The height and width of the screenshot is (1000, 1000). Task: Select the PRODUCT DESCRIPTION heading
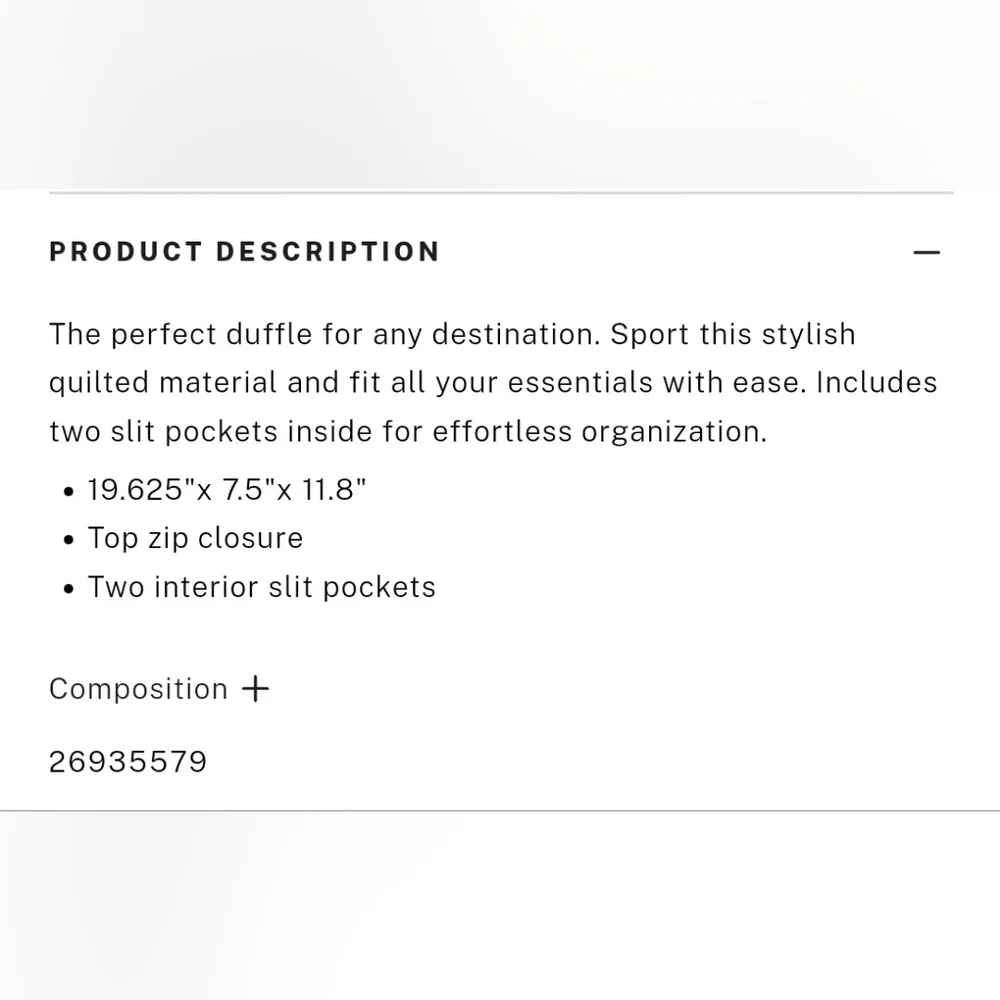pos(244,252)
